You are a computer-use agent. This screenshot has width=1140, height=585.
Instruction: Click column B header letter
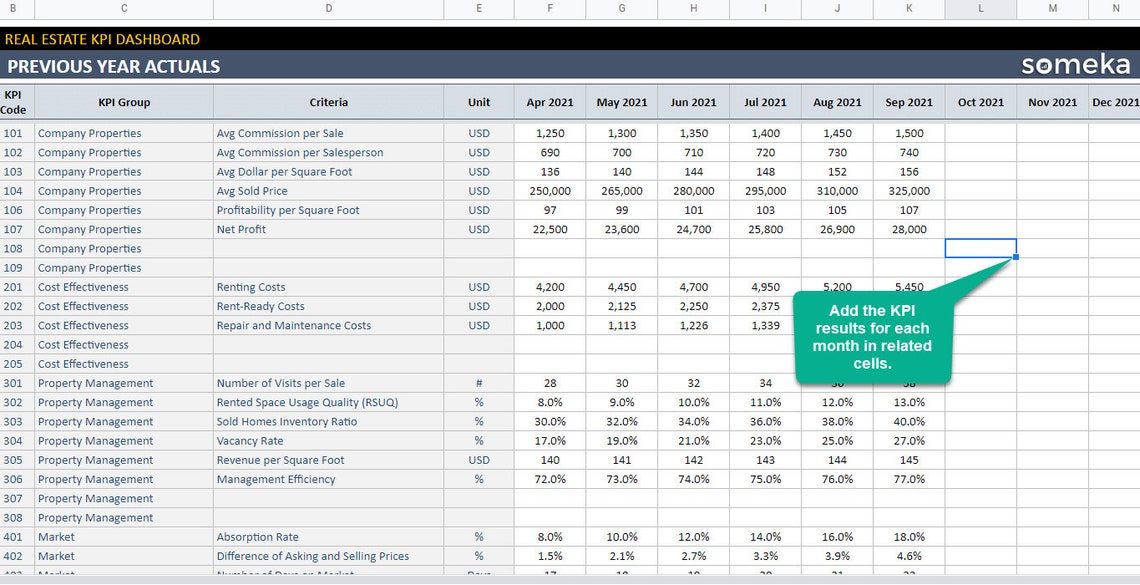point(14,9)
